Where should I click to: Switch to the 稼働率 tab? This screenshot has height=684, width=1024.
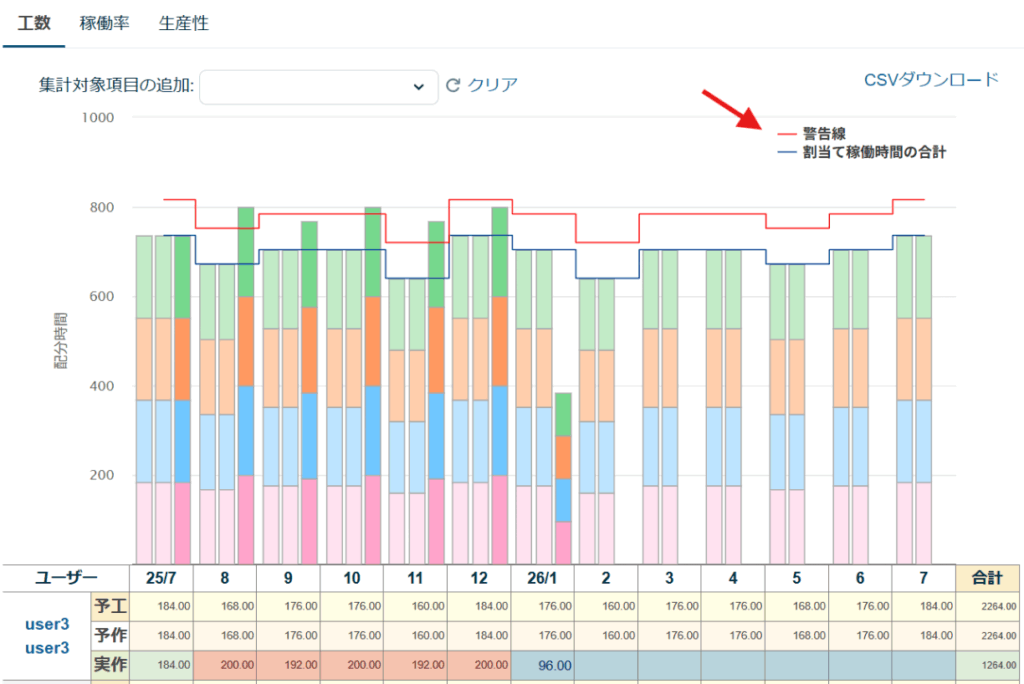pos(104,23)
